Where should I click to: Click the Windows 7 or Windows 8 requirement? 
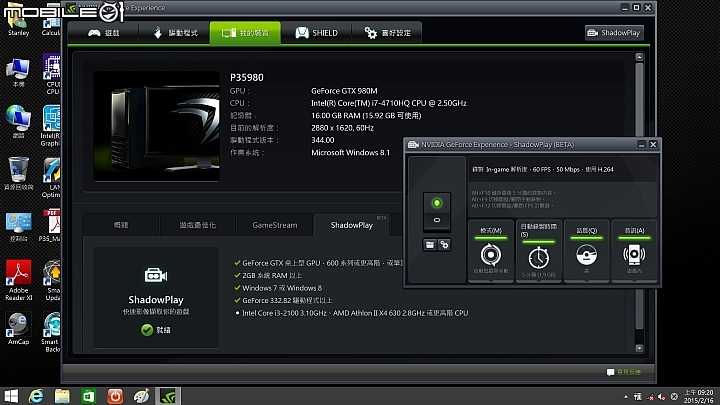coord(278,288)
